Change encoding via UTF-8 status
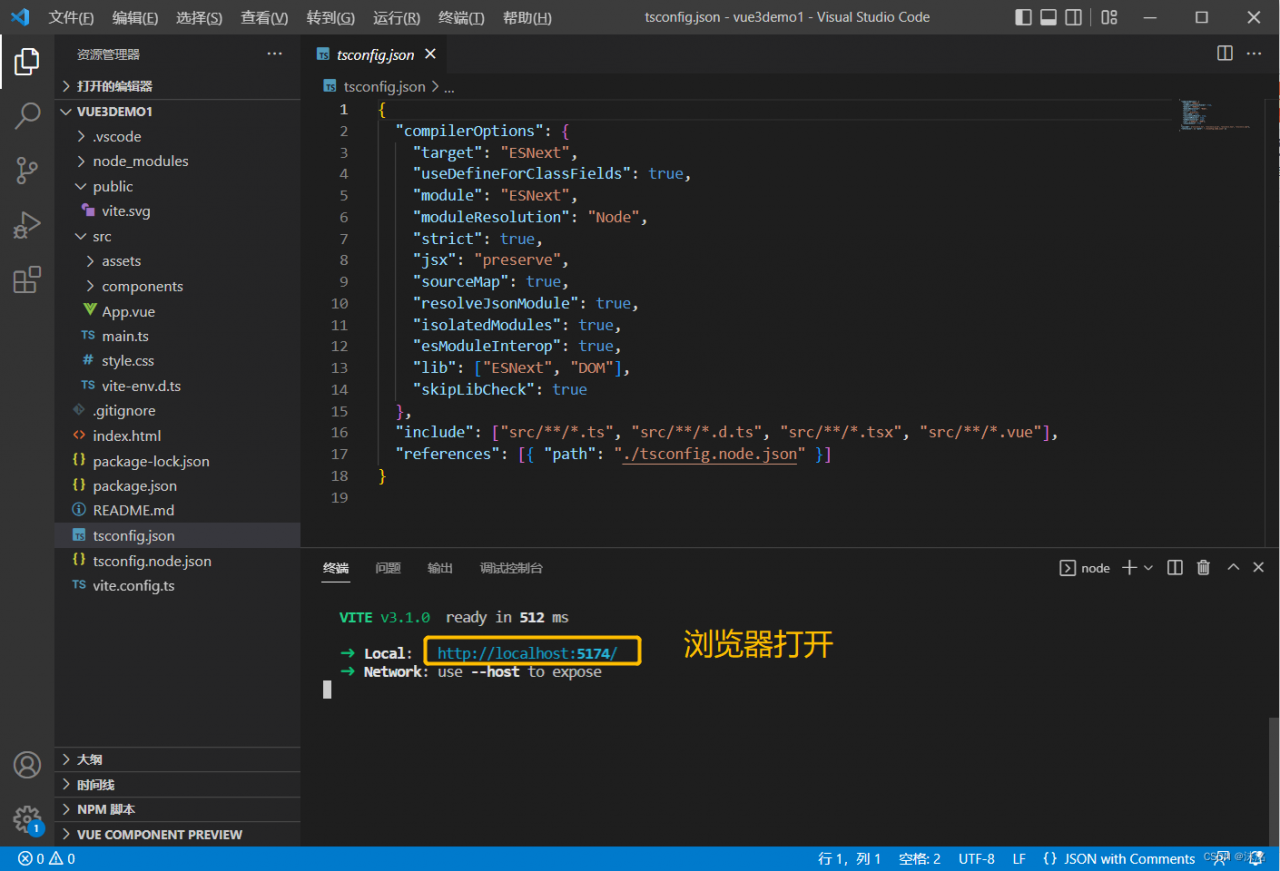This screenshot has width=1280, height=871. coord(977,859)
